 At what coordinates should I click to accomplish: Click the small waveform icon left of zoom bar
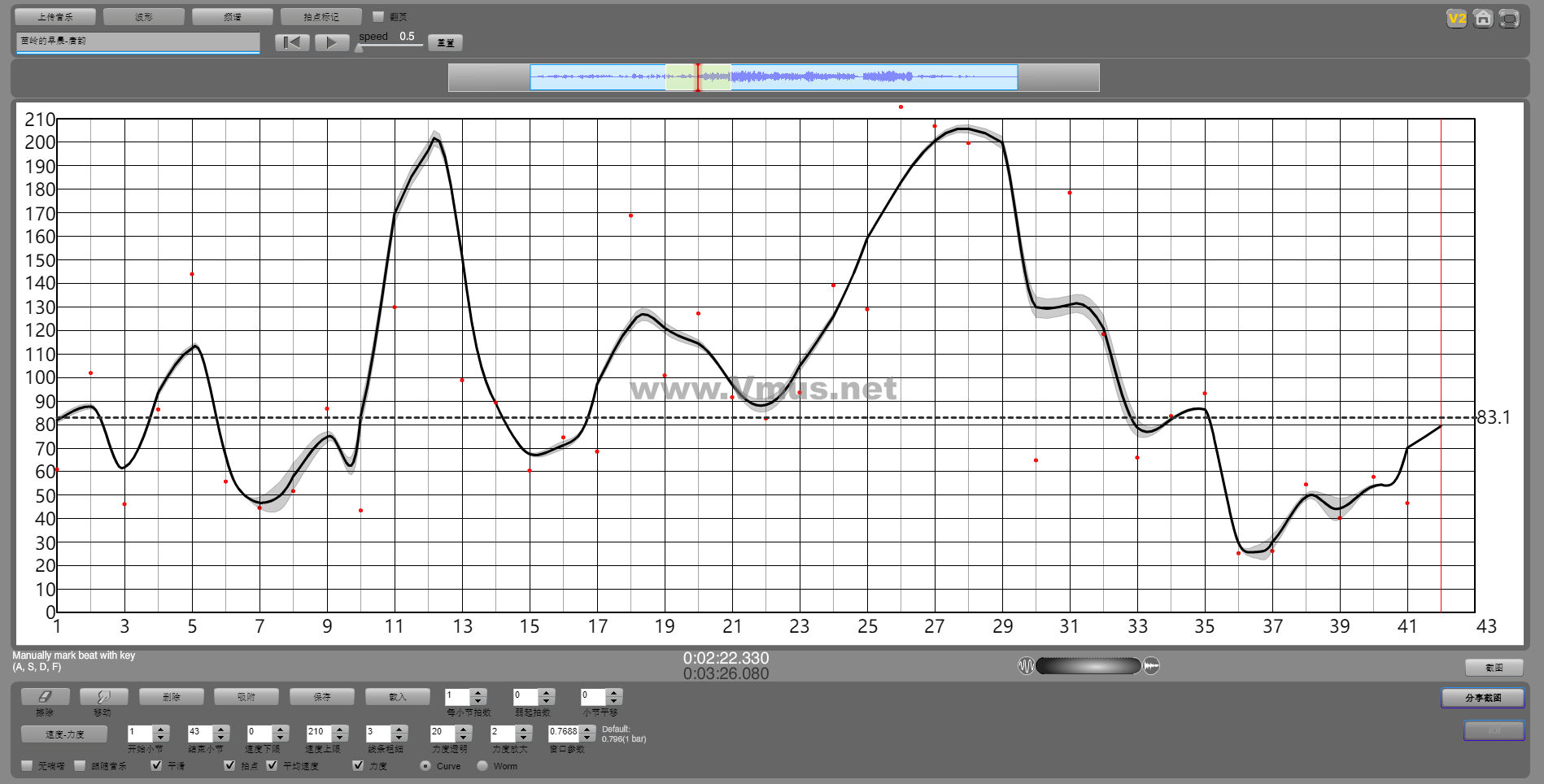point(1026,666)
